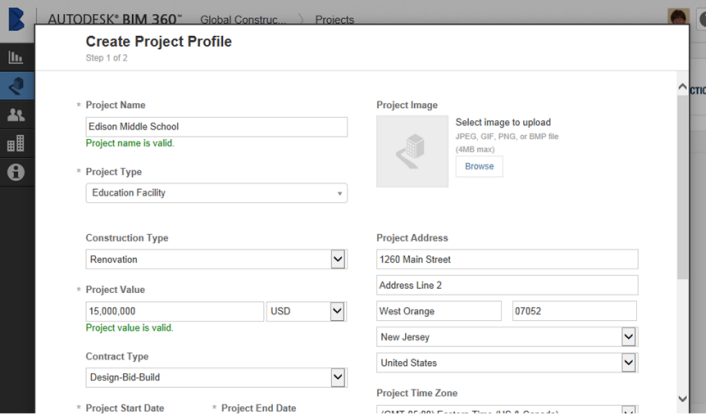Open the analytics bar chart sidebar icon
This screenshot has width=706, height=414.
tap(16, 57)
